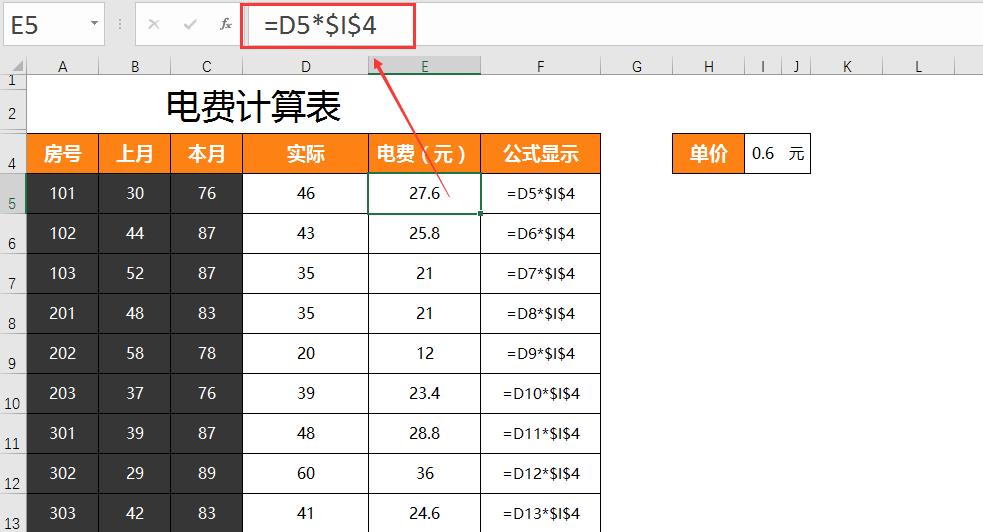Click actual usage cell 46
983x532 pixels.
point(306,194)
